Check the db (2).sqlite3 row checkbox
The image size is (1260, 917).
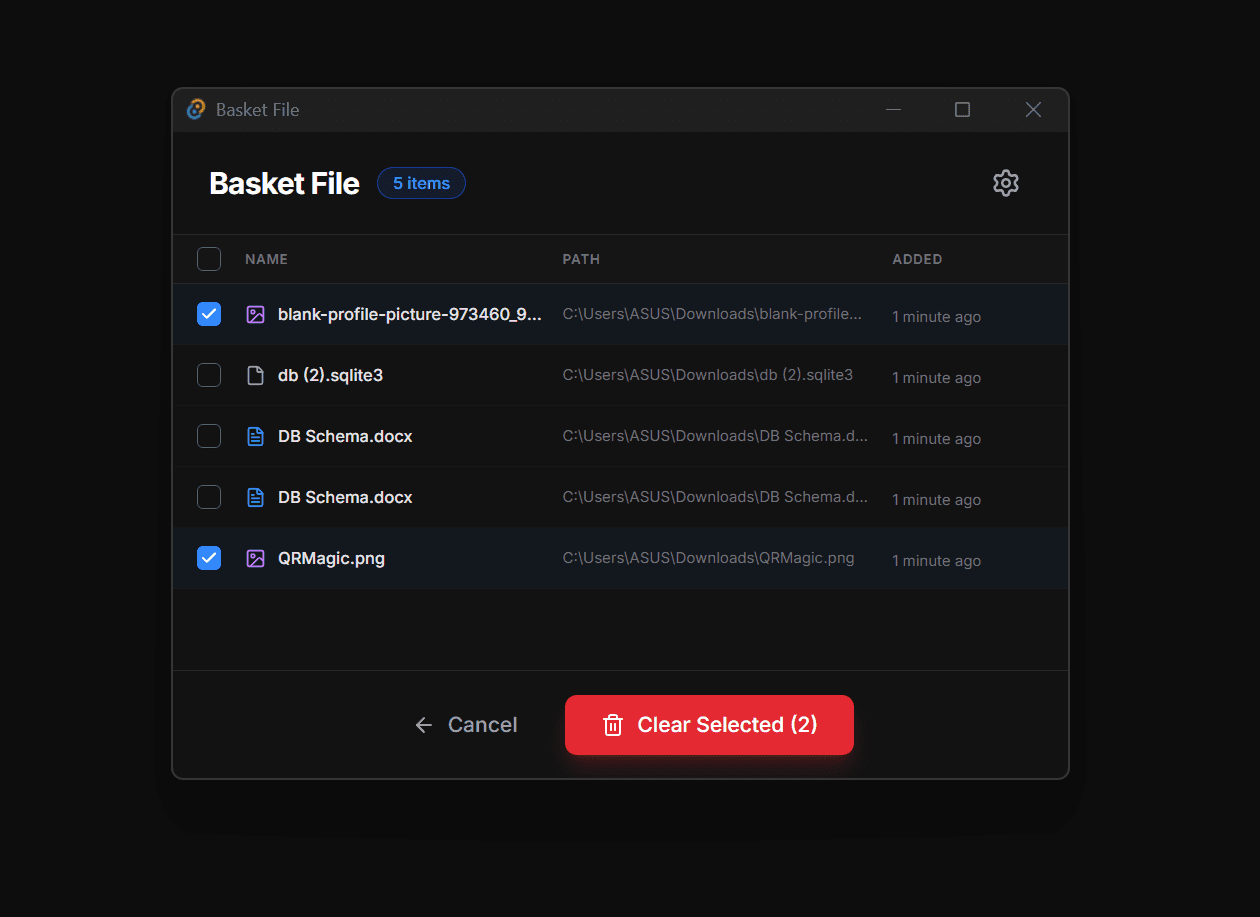tap(209, 375)
